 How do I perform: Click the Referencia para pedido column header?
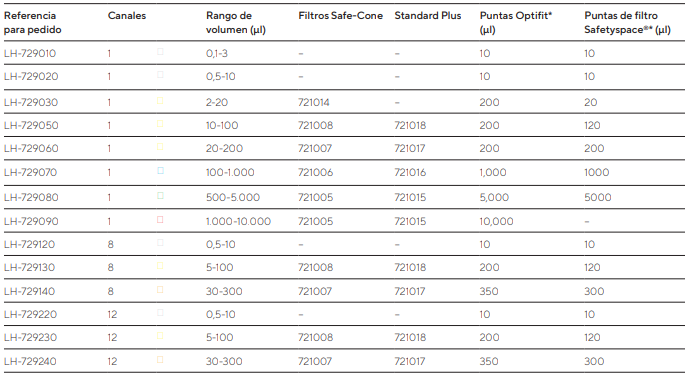coord(33,23)
